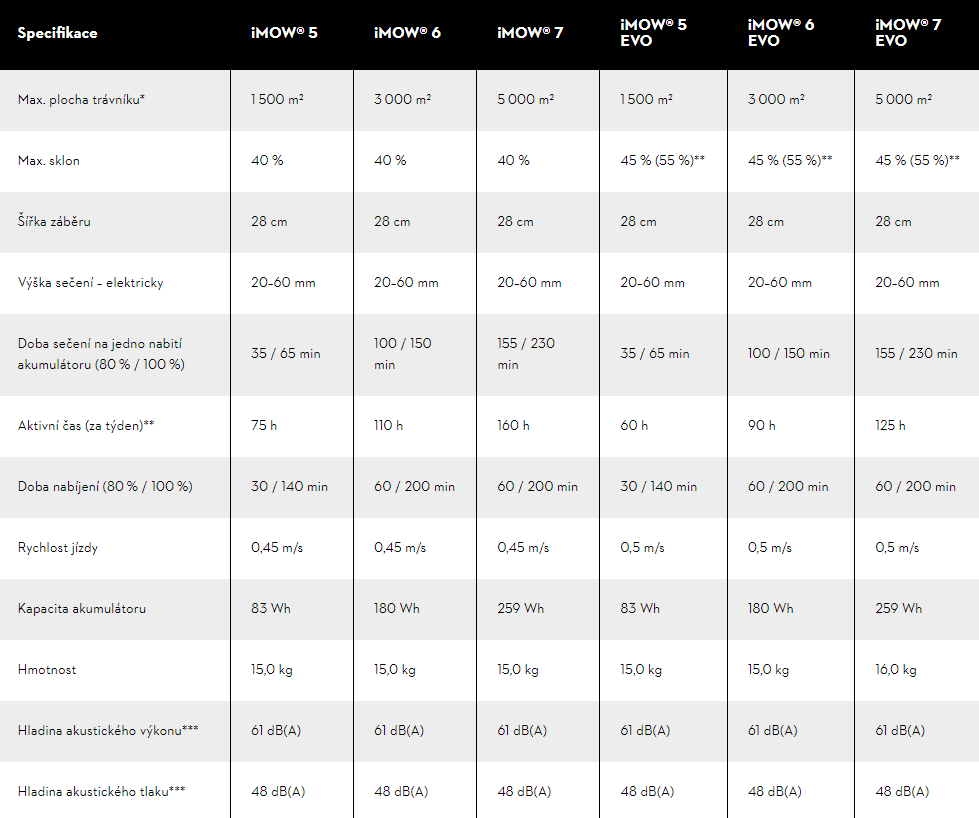The image size is (979, 818).
Task: Select the Max. sklon row label
Action: pos(49,160)
